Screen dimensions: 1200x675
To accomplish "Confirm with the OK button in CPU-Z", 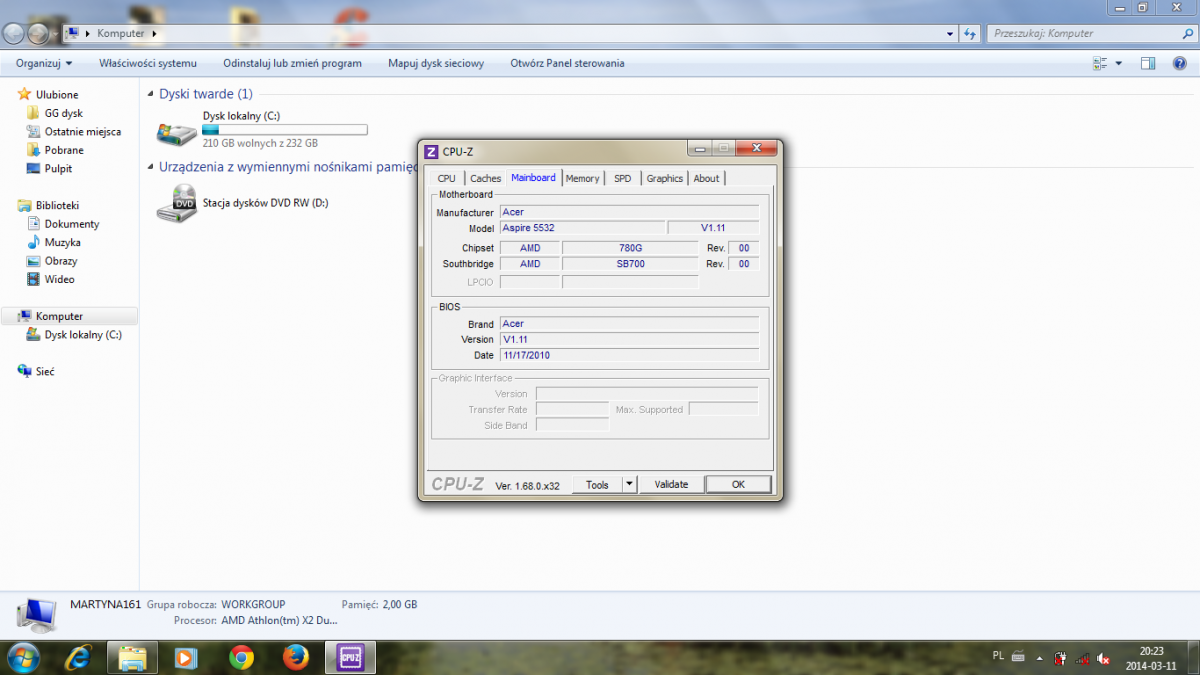I will point(738,485).
